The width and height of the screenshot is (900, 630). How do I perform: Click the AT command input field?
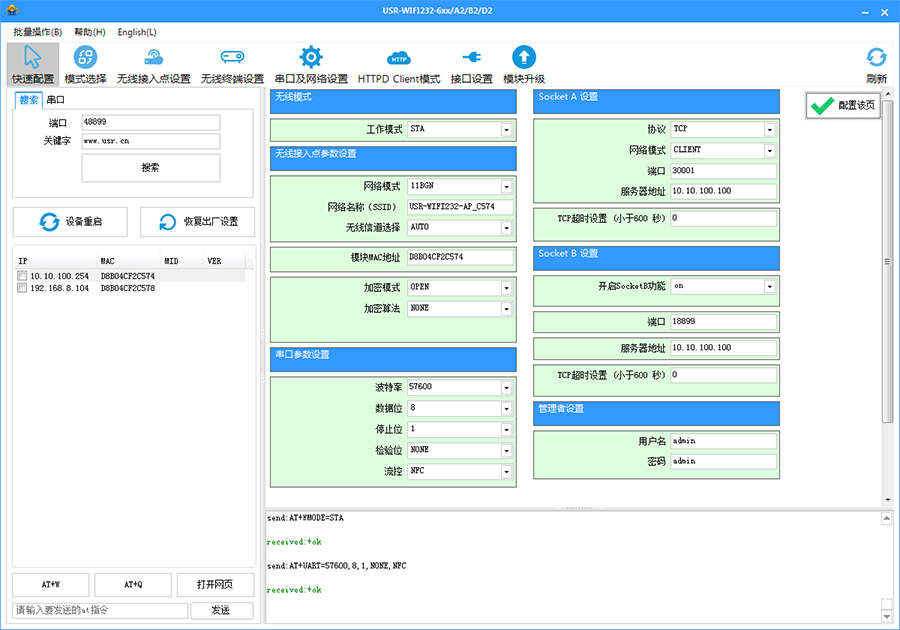[100, 610]
